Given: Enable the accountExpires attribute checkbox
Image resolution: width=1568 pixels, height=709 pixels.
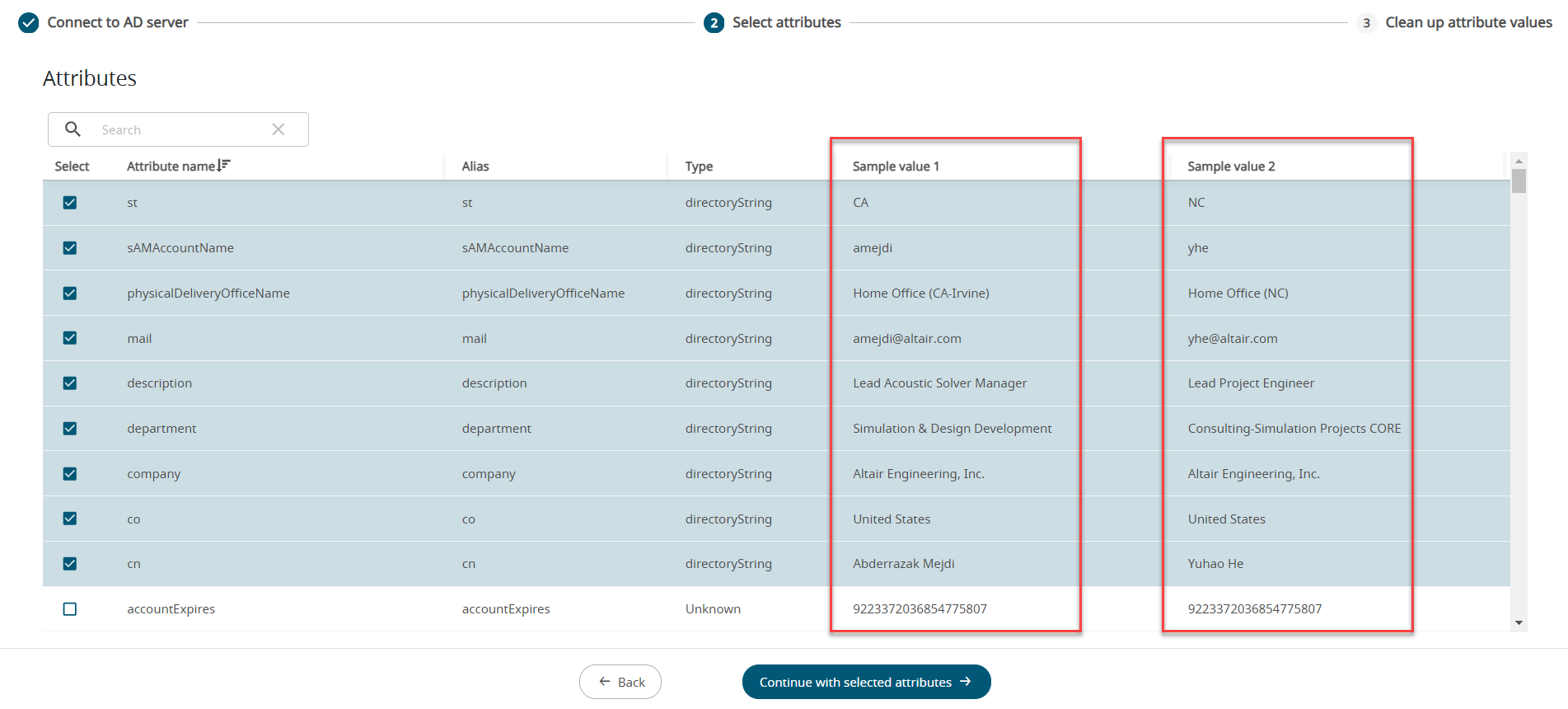Looking at the screenshot, I should point(70,609).
